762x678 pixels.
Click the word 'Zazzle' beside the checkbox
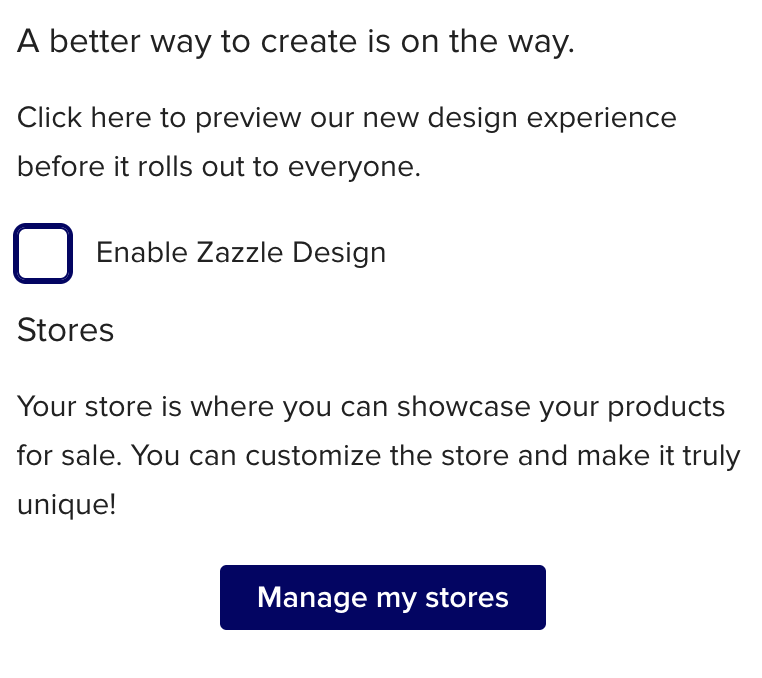pos(240,253)
